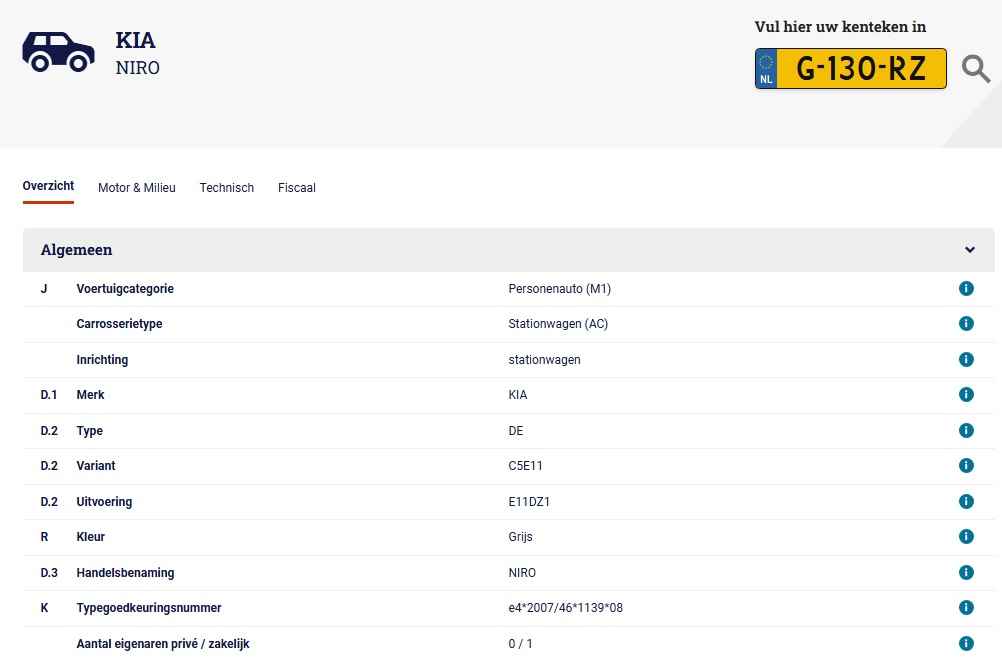Click the value 'NIRO' in Handelsbenaming row
The width and height of the screenshot is (1002, 666).
(x=522, y=573)
